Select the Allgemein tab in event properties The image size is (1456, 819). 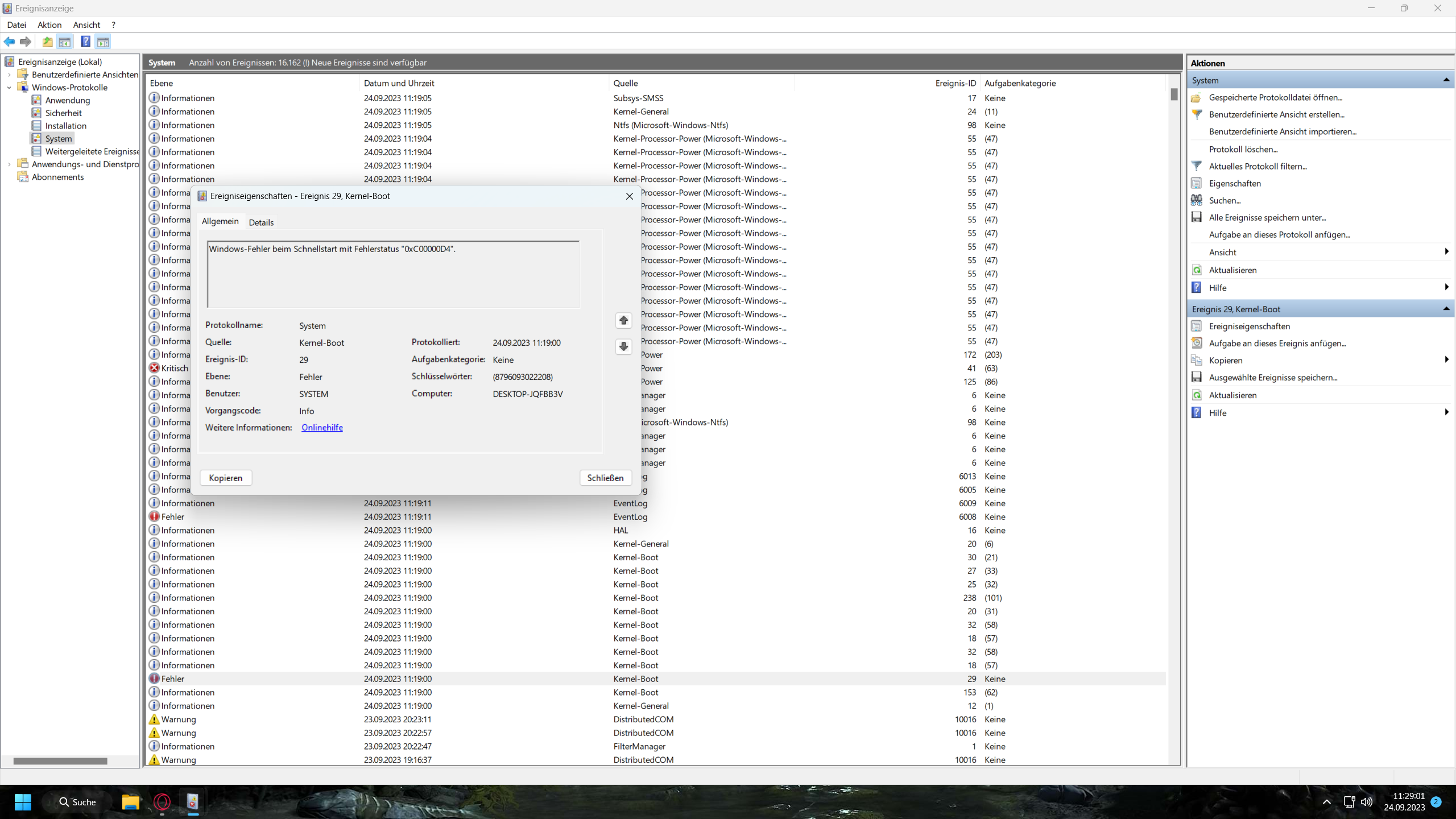pyautogui.click(x=220, y=222)
